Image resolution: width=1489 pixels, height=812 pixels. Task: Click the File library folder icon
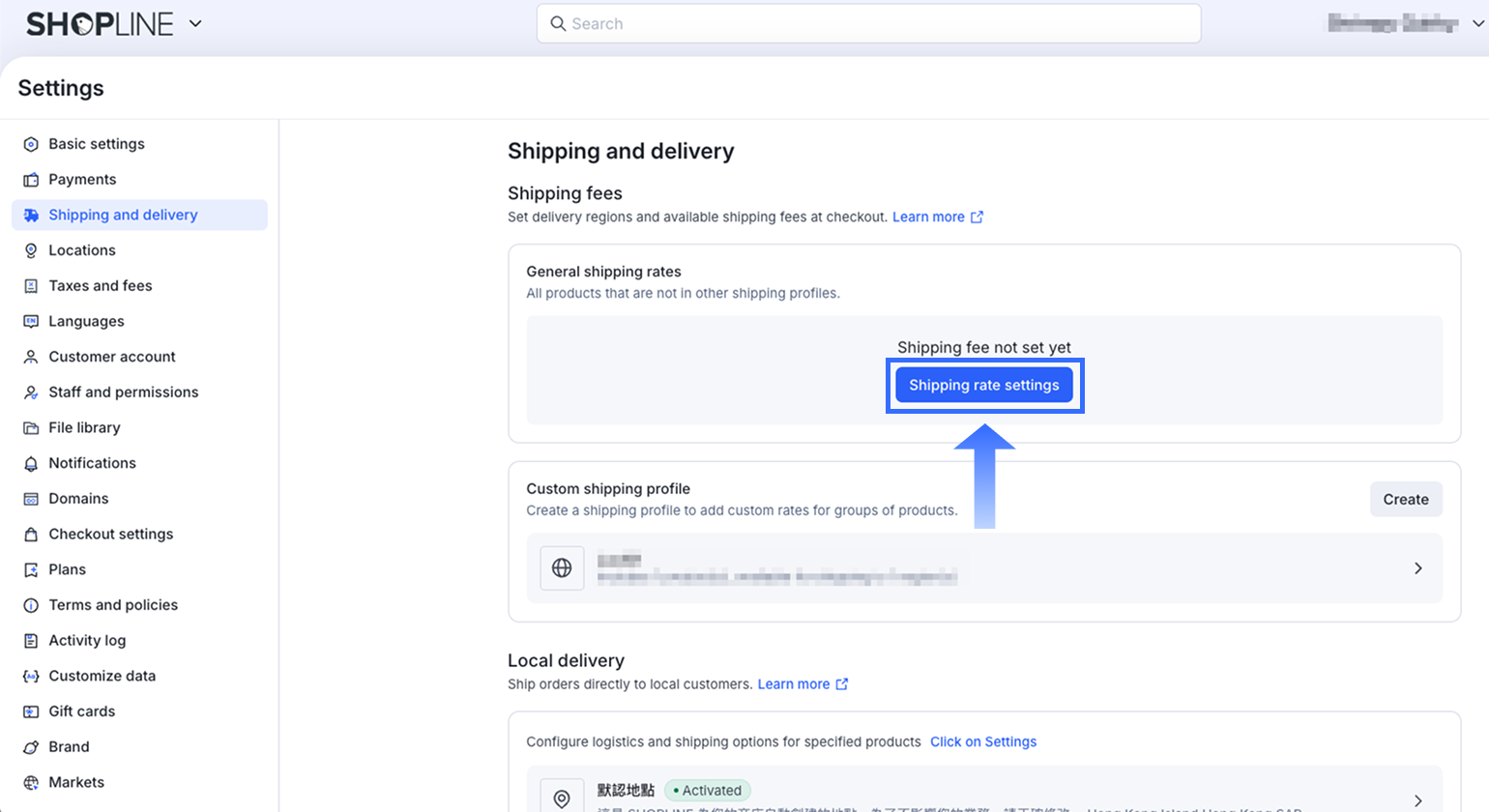(x=31, y=427)
